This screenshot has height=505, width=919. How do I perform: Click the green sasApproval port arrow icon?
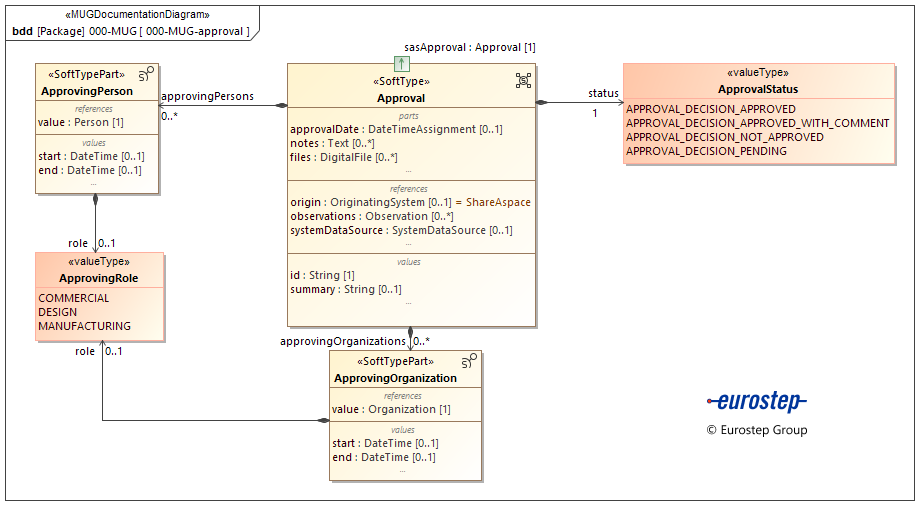(402, 64)
